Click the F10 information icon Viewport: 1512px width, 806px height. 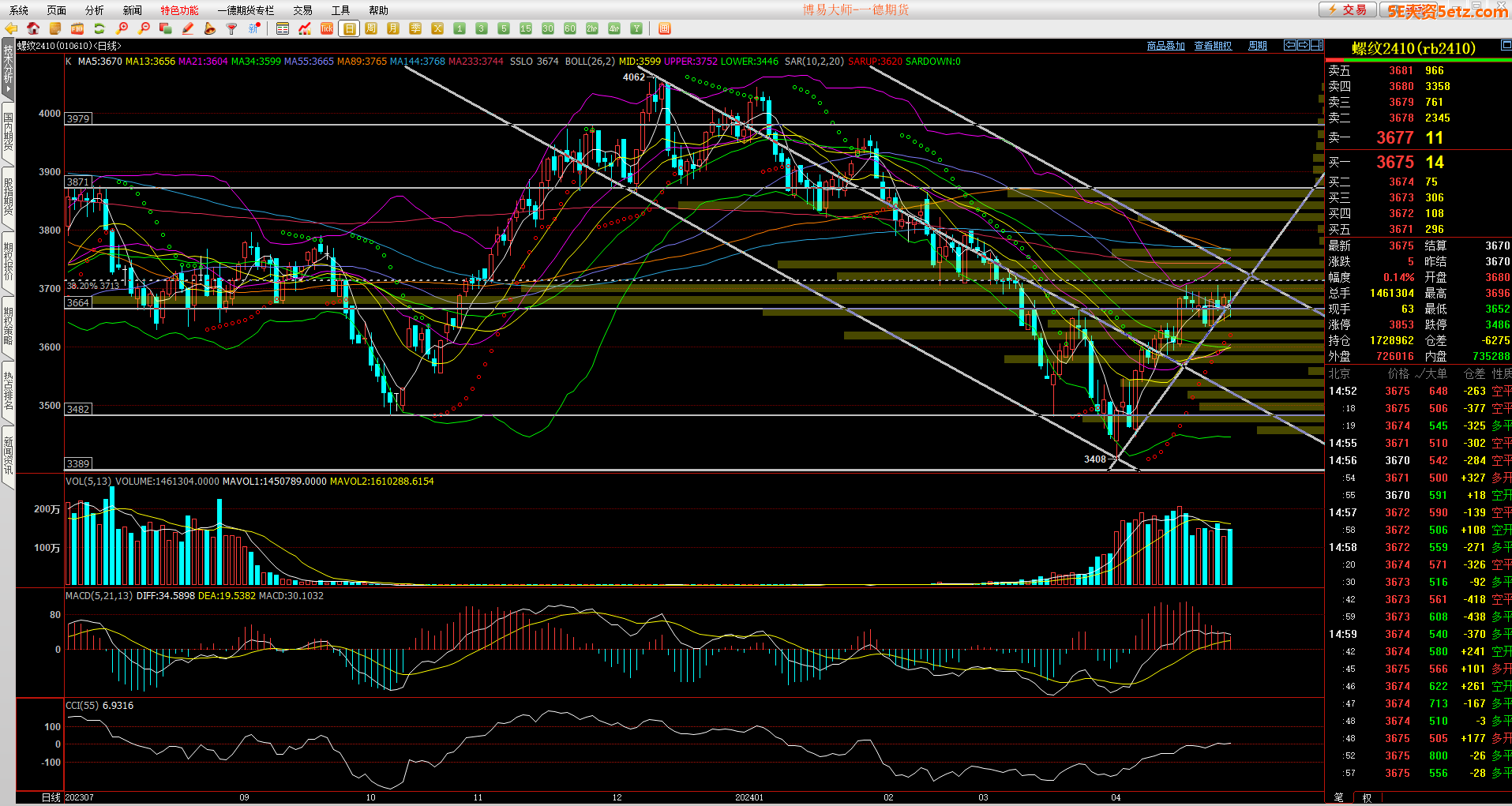(x=77, y=29)
